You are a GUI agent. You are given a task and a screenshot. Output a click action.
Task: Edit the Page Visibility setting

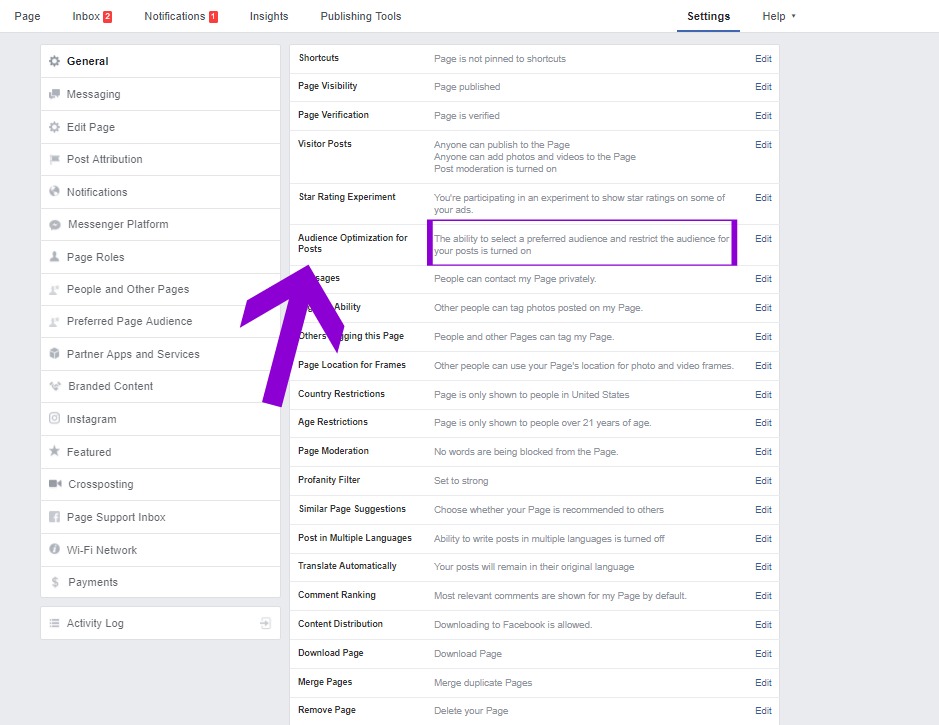pyautogui.click(x=763, y=87)
